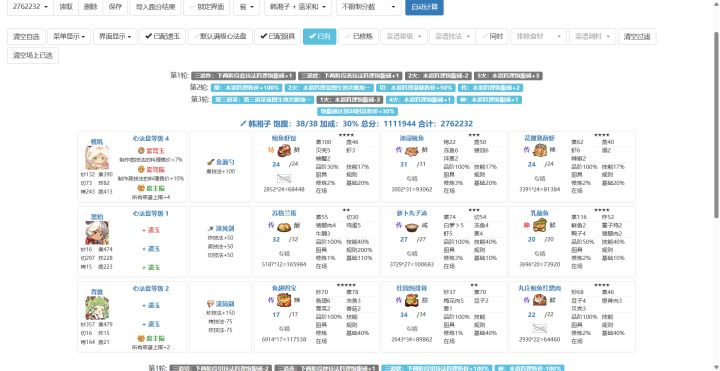This screenshot has height=371, width=720.
Task: Click the quantity 32 in the 苏格兰蛋 card
Action: (x=276, y=240)
